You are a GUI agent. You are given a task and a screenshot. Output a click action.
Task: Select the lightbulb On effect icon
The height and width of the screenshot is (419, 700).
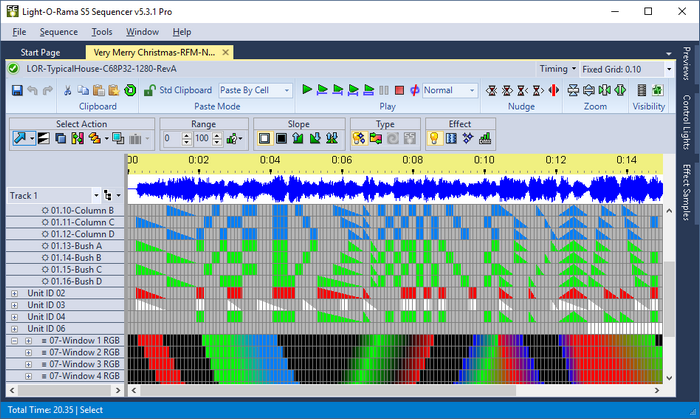point(434,138)
